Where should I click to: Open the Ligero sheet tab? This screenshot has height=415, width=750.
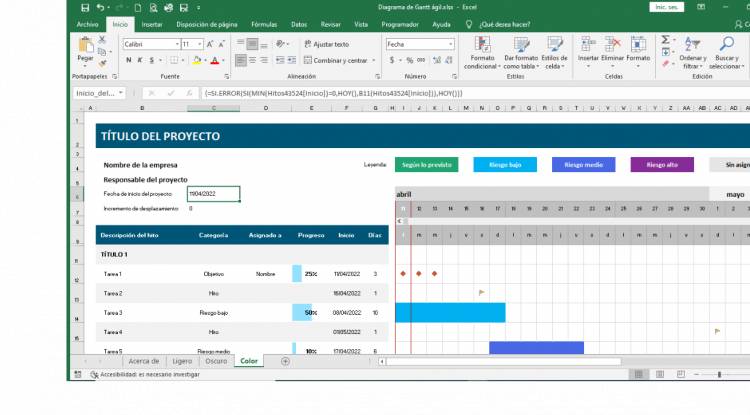point(182,361)
